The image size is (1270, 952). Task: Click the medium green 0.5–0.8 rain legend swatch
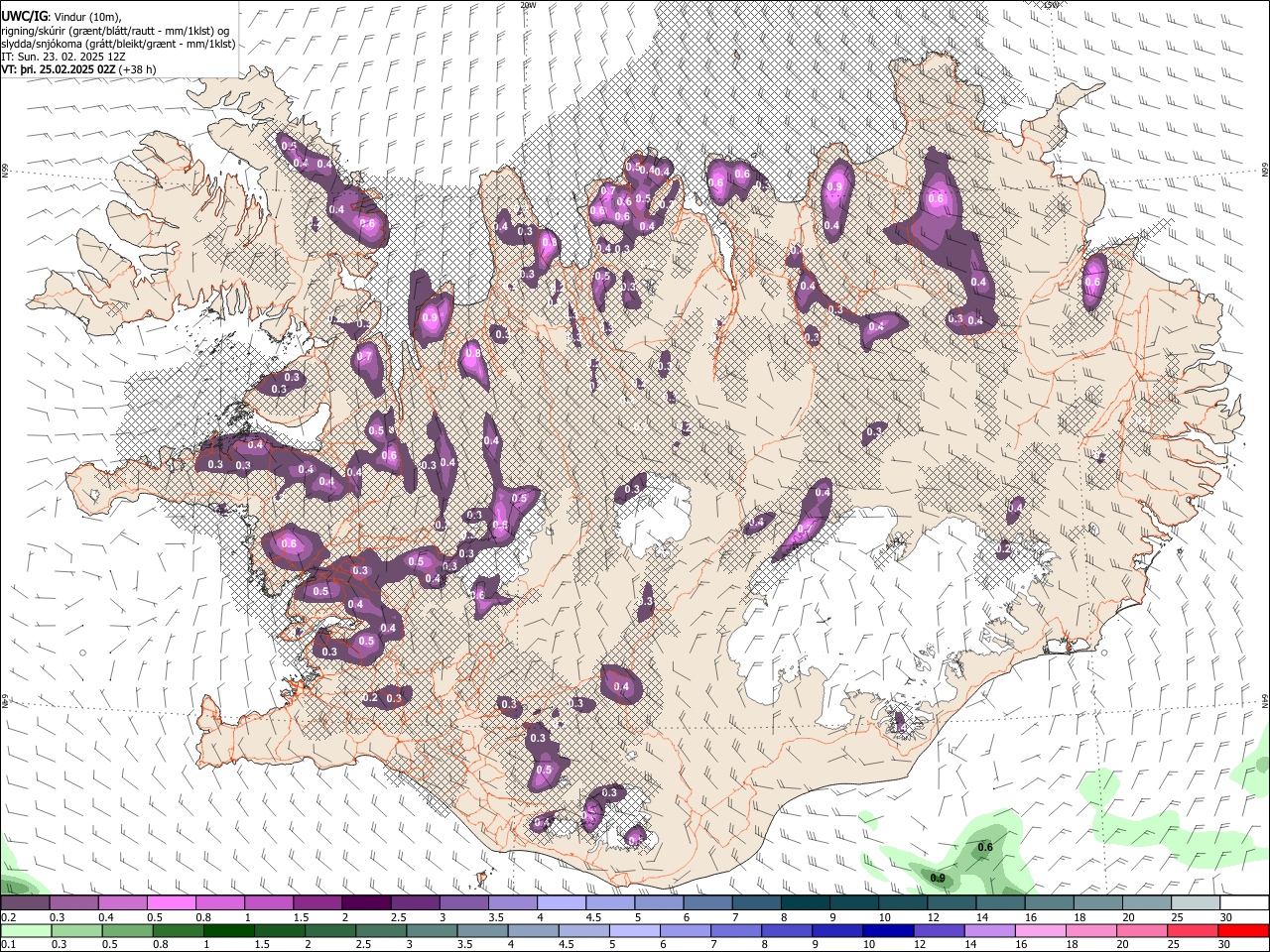[x=127, y=930]
